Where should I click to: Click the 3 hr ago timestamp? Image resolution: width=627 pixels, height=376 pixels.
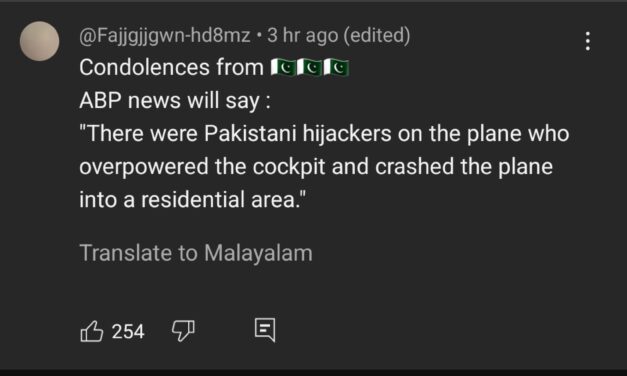tap(303, 36)
